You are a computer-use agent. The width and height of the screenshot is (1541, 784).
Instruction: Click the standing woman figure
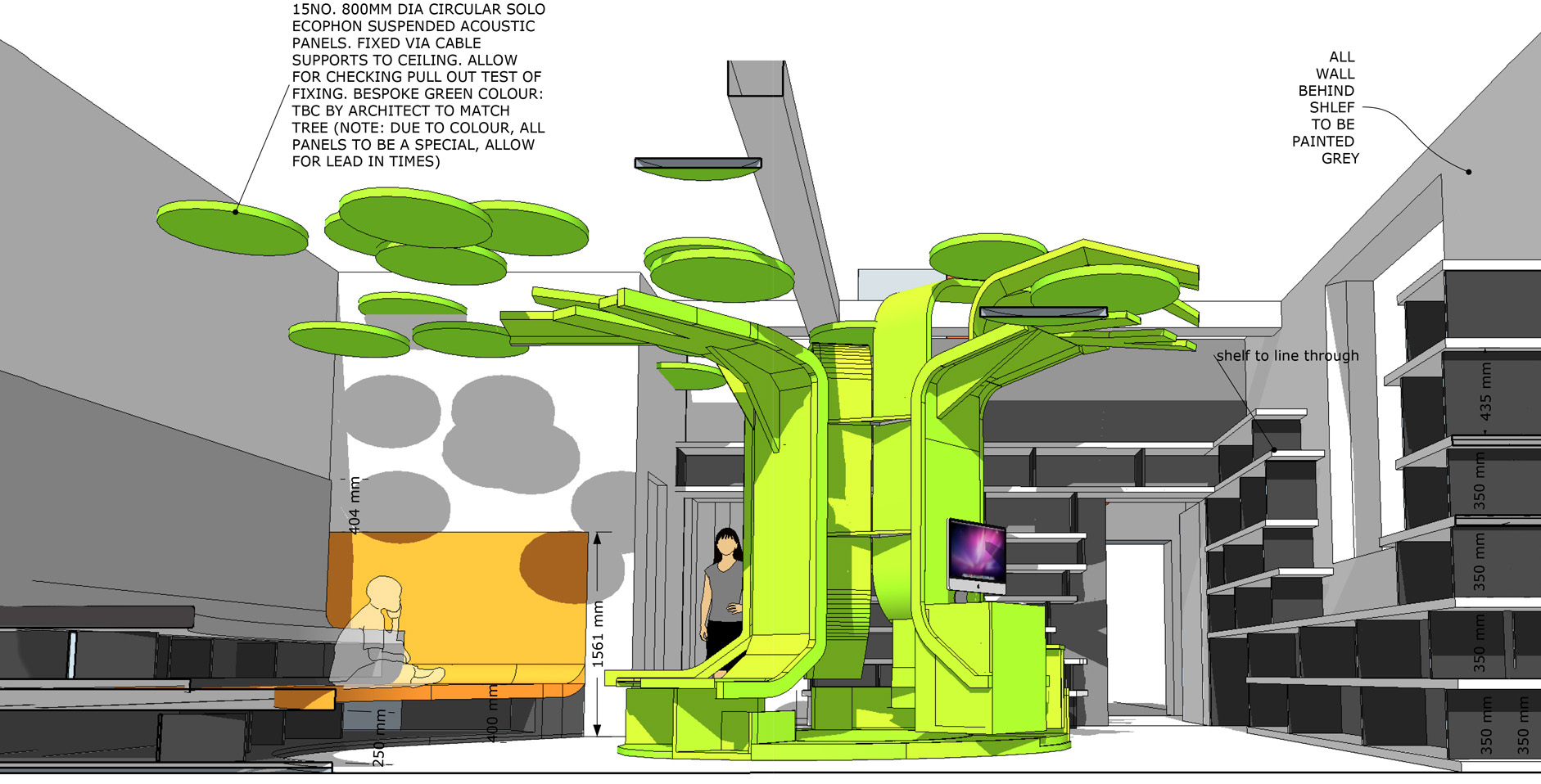click(723, 602)
